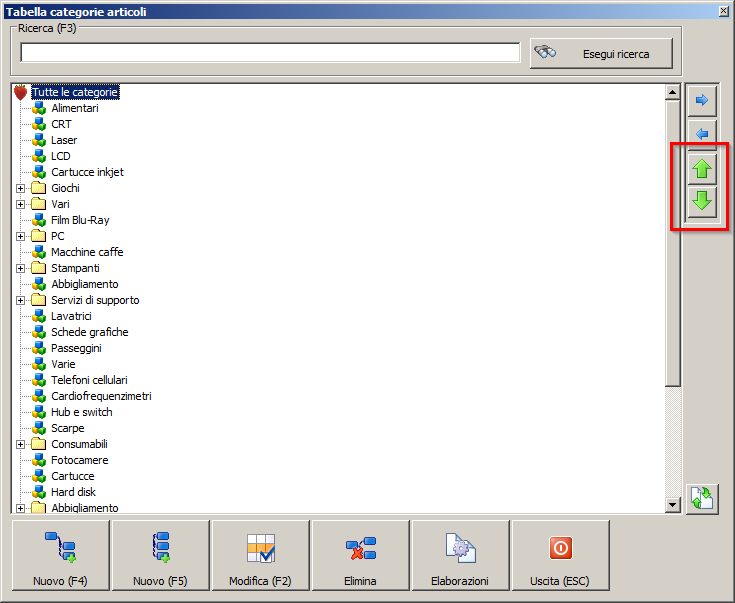The image size is (735, 603).
Task: Click Esegui ricerca binoculars button
Action: tap(601, 53)
